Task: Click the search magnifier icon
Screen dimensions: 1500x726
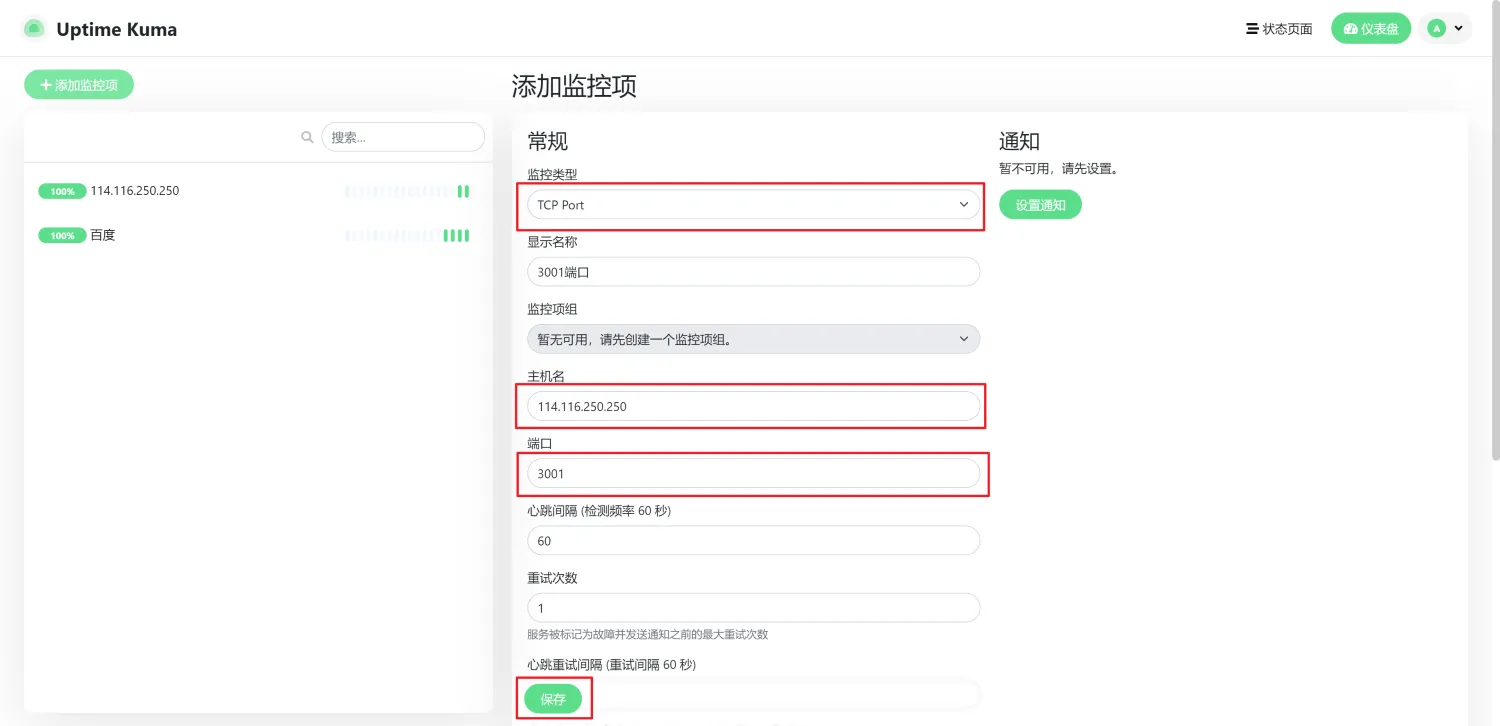Action: click(x=308, y=137)
